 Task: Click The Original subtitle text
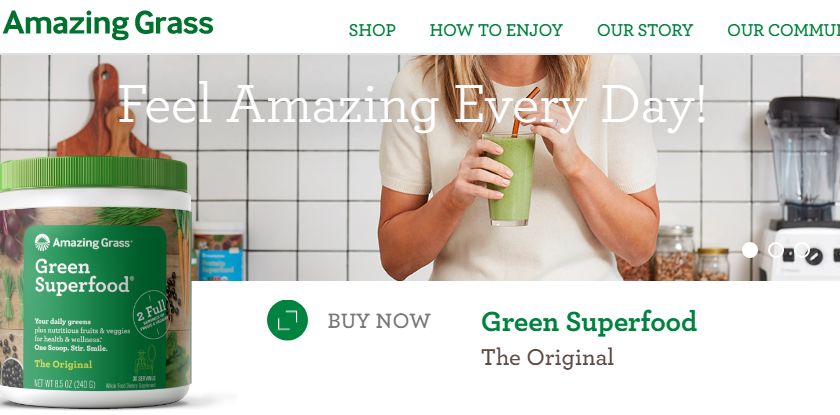pyautogui.click(x=548, y=357)
